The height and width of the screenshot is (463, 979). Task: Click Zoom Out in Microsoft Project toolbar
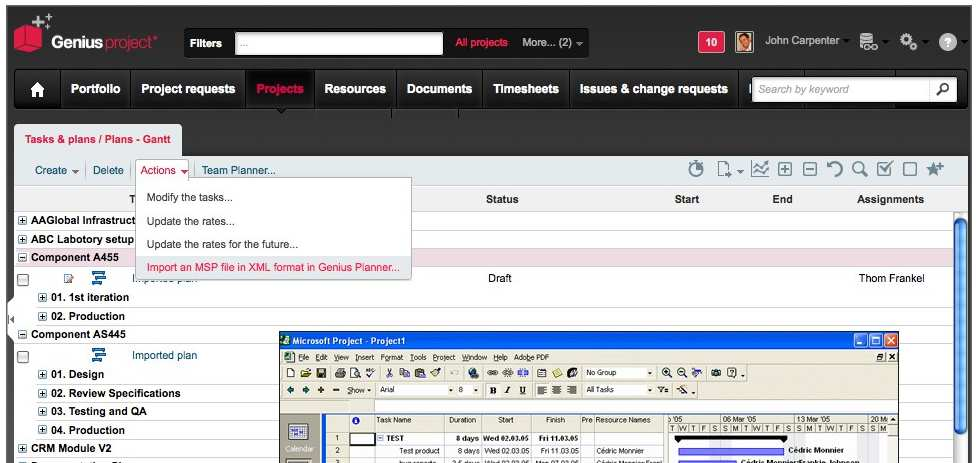682,373
